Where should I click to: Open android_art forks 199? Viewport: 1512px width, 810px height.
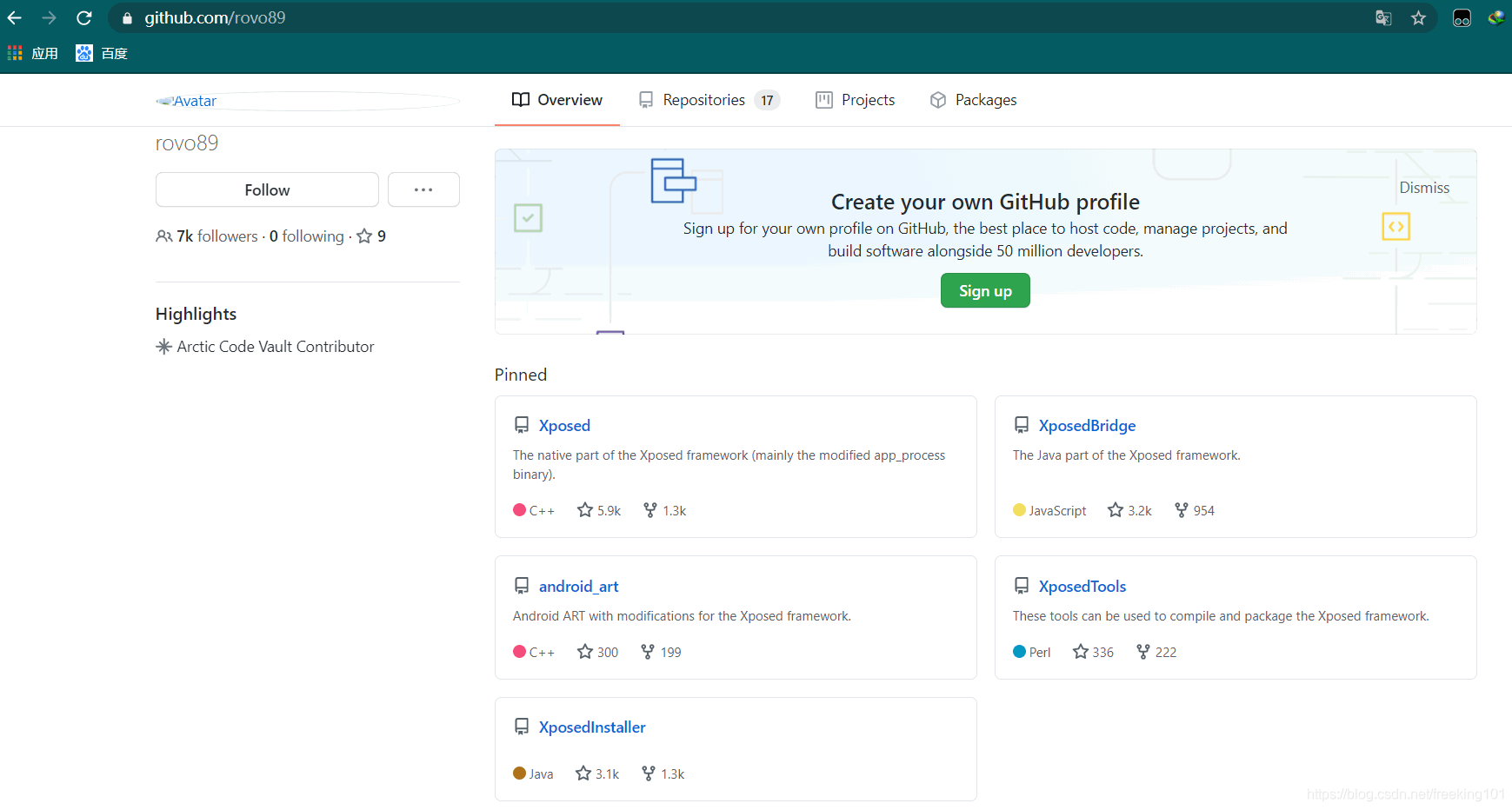[661, 652]
